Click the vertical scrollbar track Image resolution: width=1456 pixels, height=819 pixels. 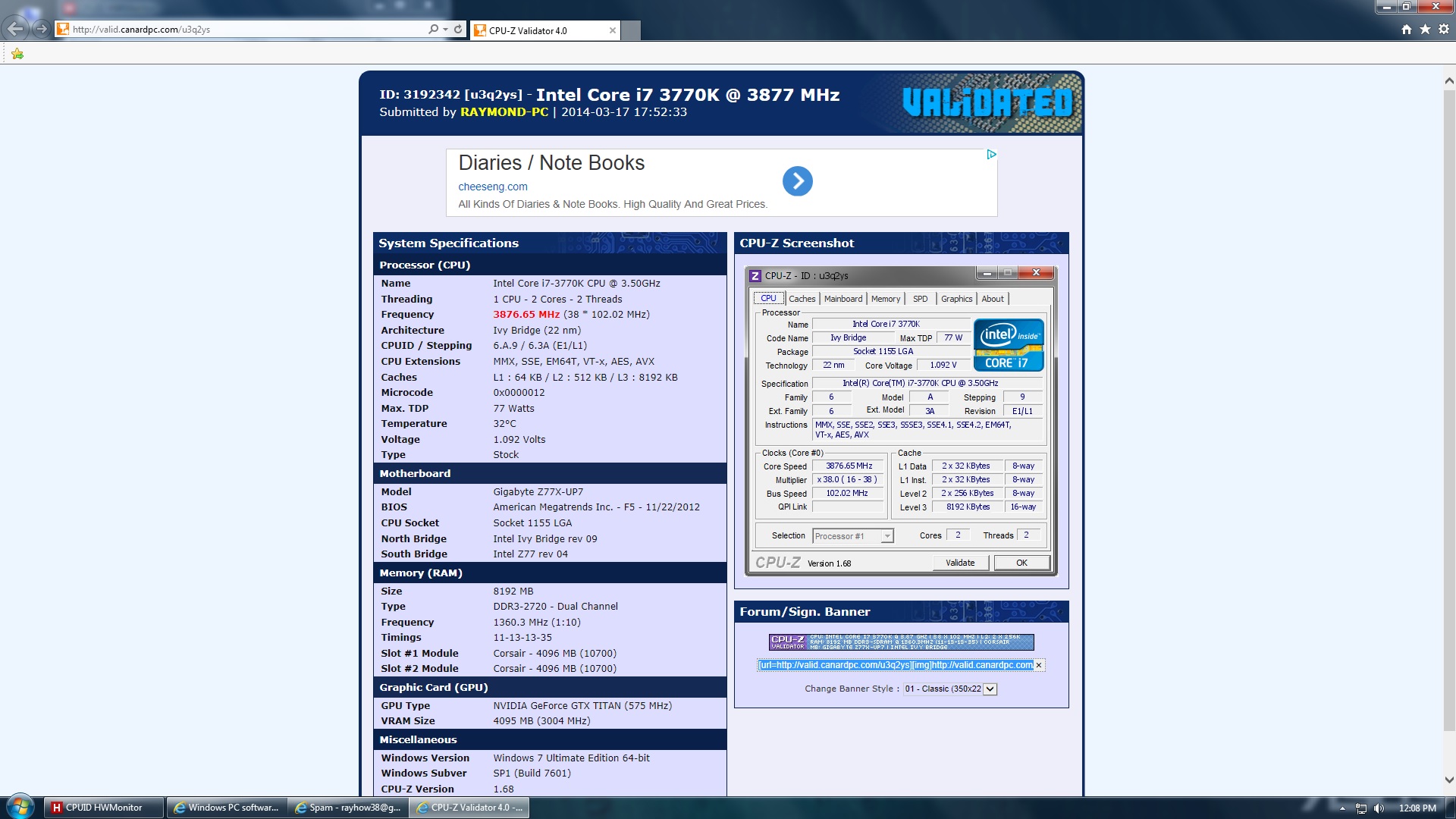(x=1448, y=751)
